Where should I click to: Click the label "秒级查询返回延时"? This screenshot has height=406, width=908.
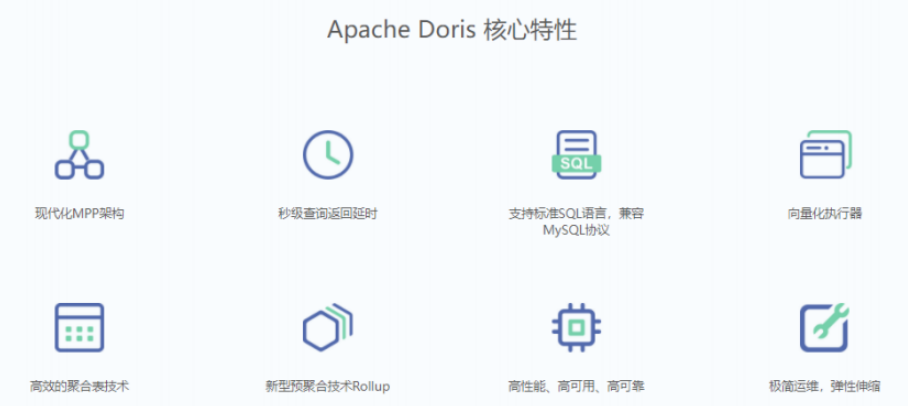(328, 213)
